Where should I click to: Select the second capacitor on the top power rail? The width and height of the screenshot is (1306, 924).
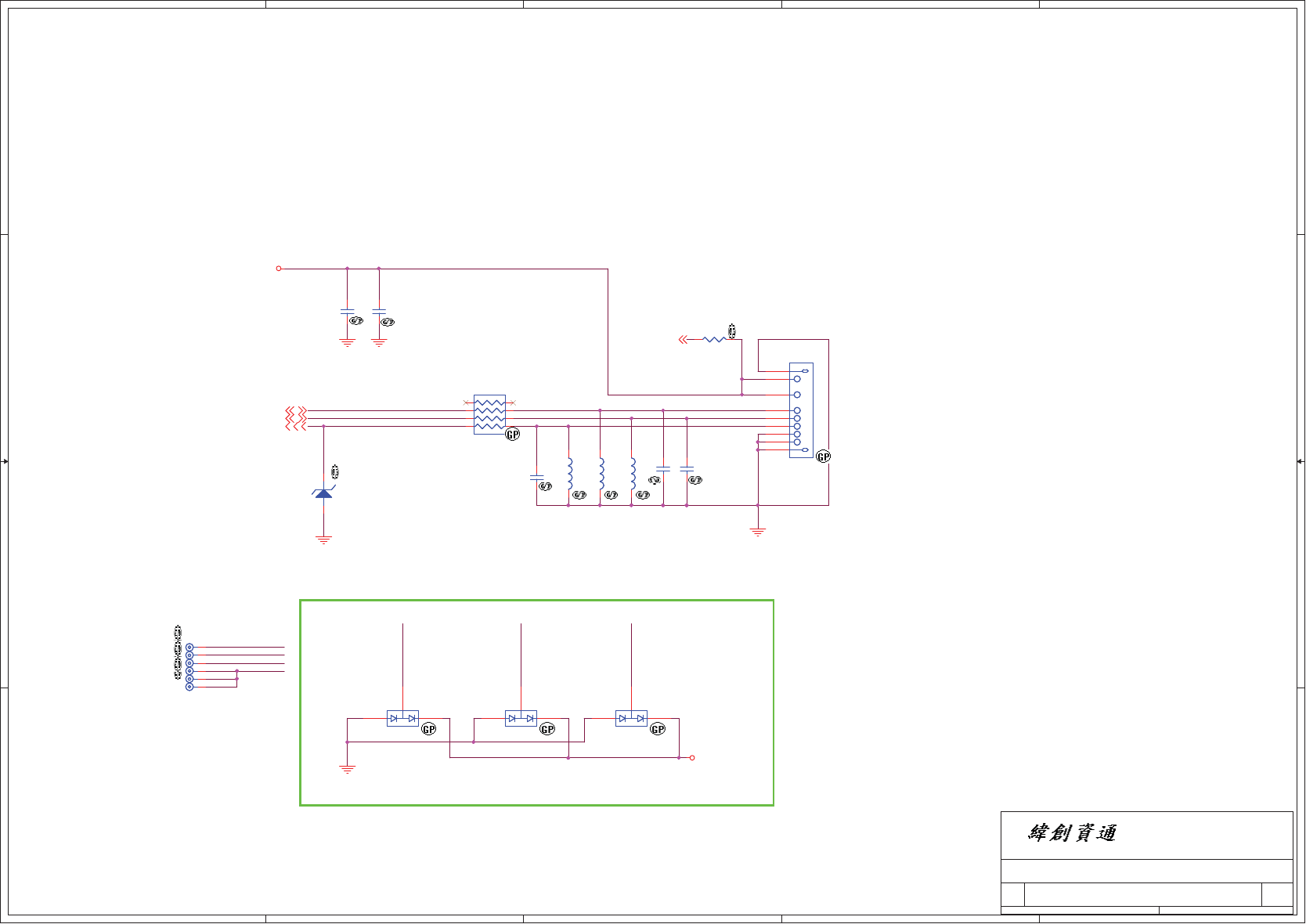(379, 312)
